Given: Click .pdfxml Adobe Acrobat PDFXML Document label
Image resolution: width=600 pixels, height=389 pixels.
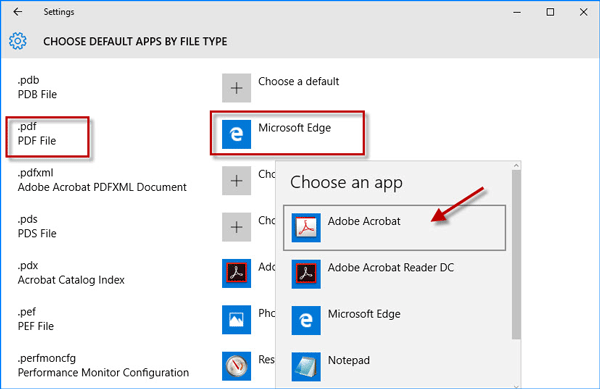Looking at the screenshot, I should pos(102,180).
